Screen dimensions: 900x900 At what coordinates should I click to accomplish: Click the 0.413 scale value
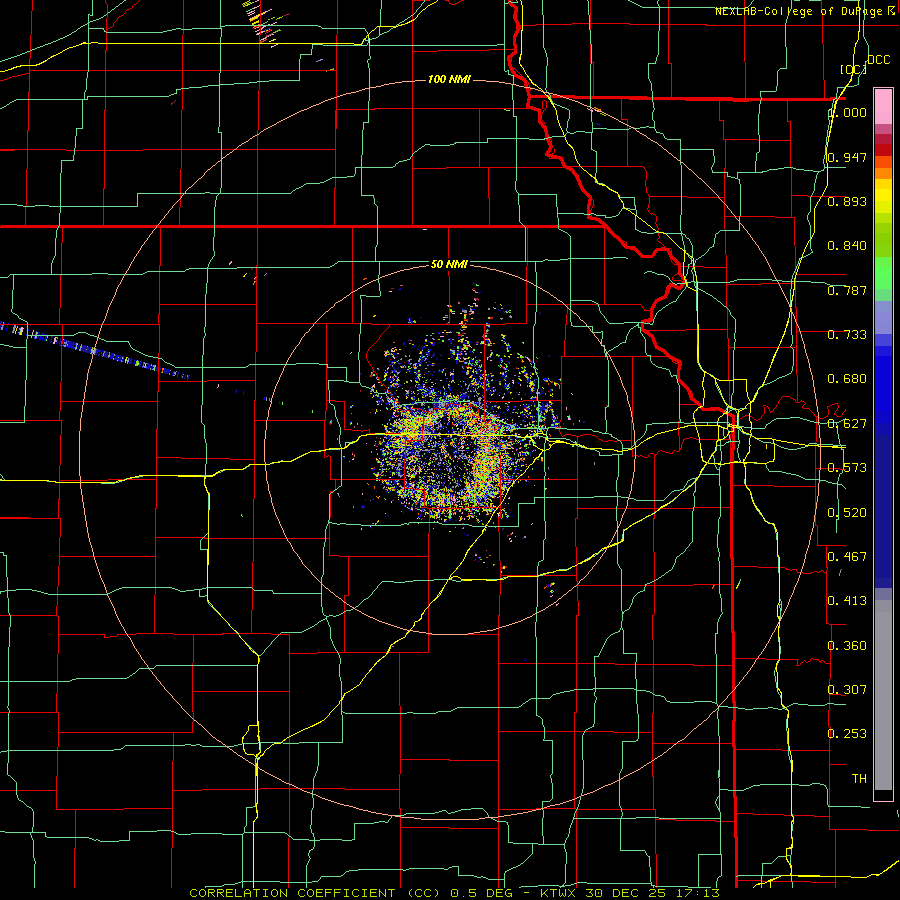coord(847,601)
